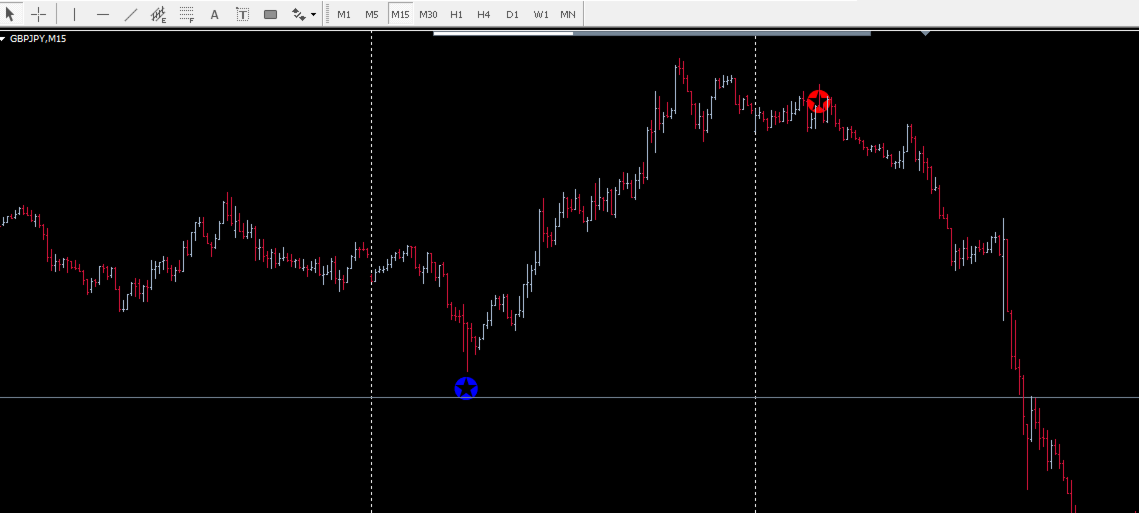Open the arrows tool dropdown arrow
This screenshot has height=513, width=1139.
tap(313, 14)
